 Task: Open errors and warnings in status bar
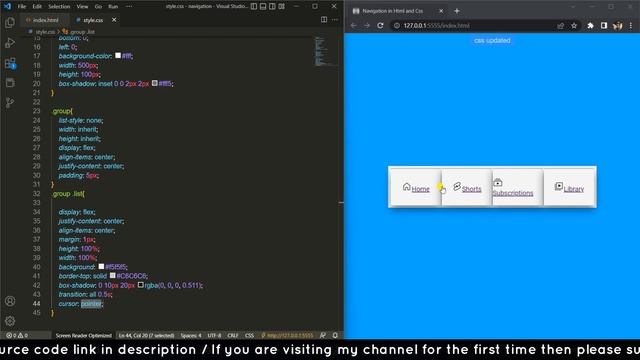point(17,336)
